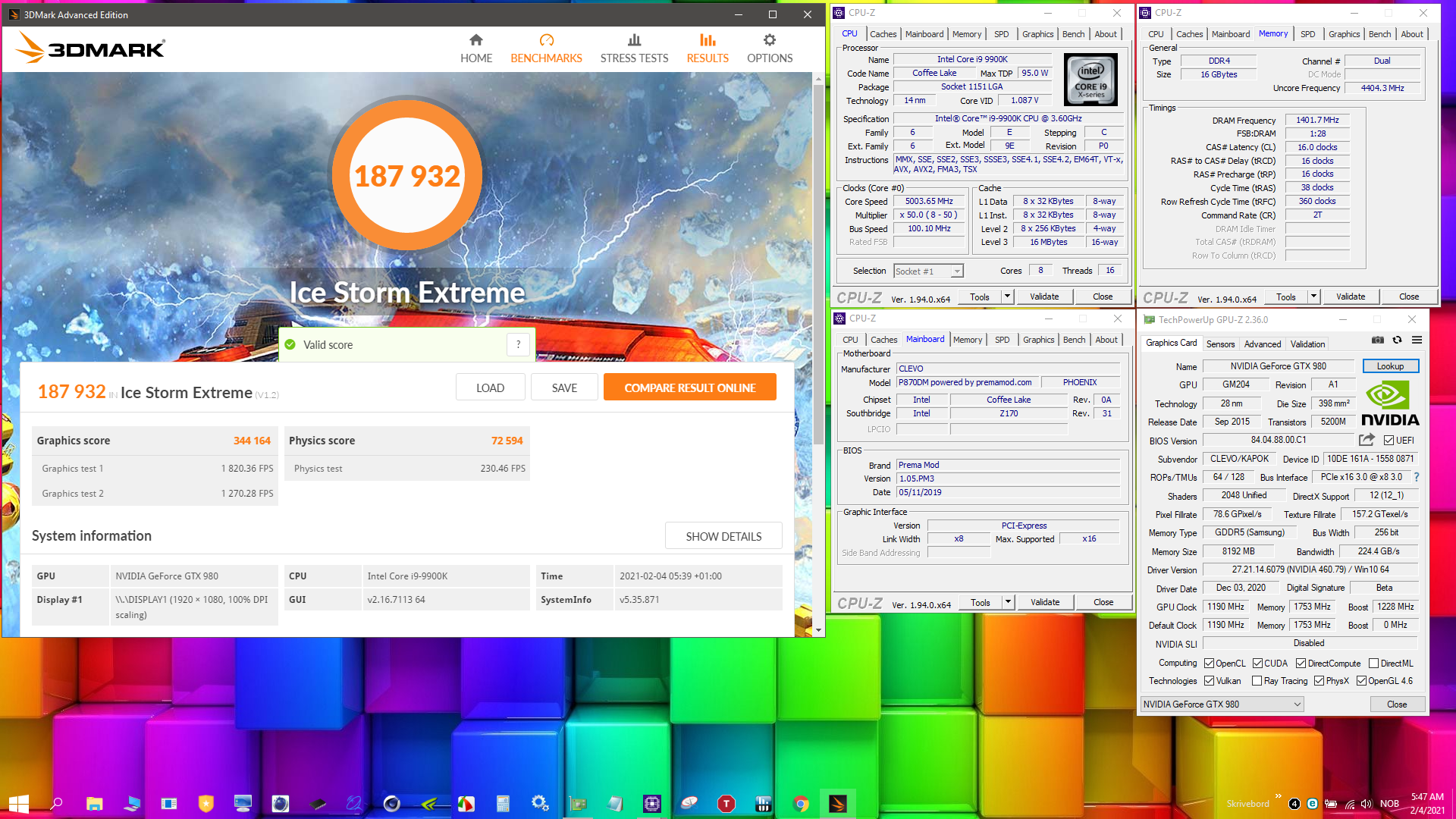Open STRESS TESTS in 3DMark
The image size is (1456, 819).
click(x=634, y=49)
